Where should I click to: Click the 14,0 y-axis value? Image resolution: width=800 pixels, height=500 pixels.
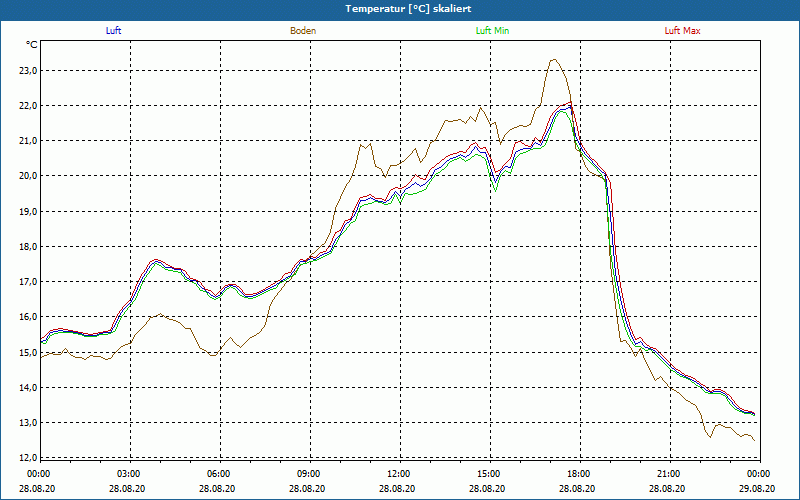pyautogui.click(x=28, y=387)
